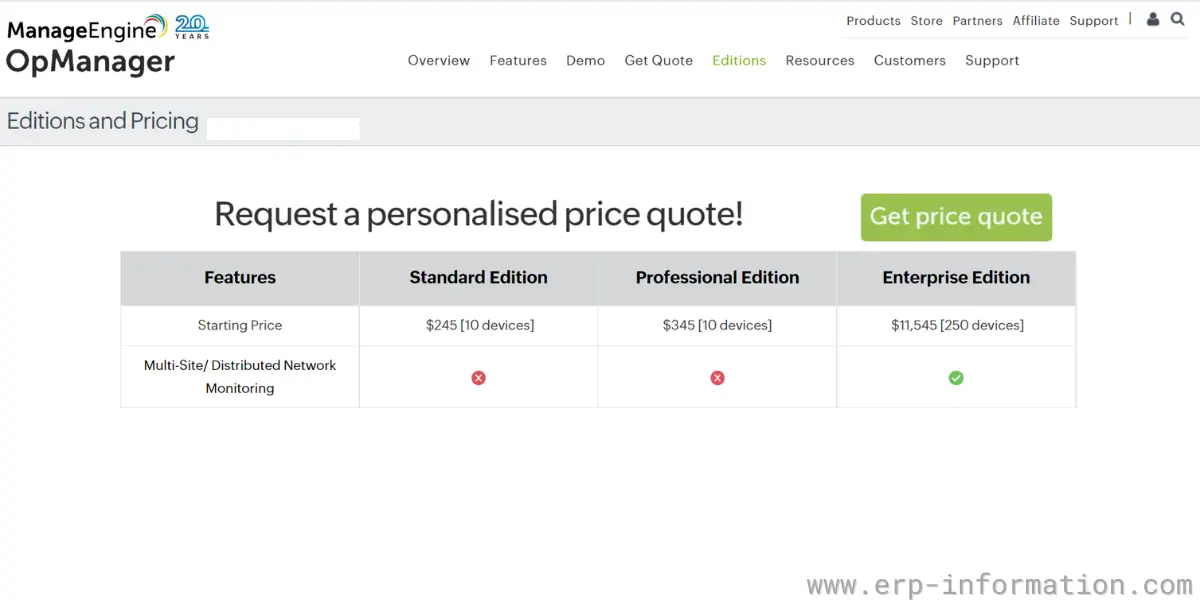Screen dimensions: 1200x600
Task: Visit the Partners link
Action: (x=978, y=21)
